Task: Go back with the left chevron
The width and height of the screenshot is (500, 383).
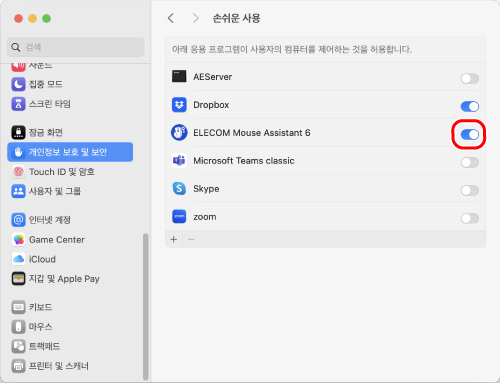Action: point(171,18)
